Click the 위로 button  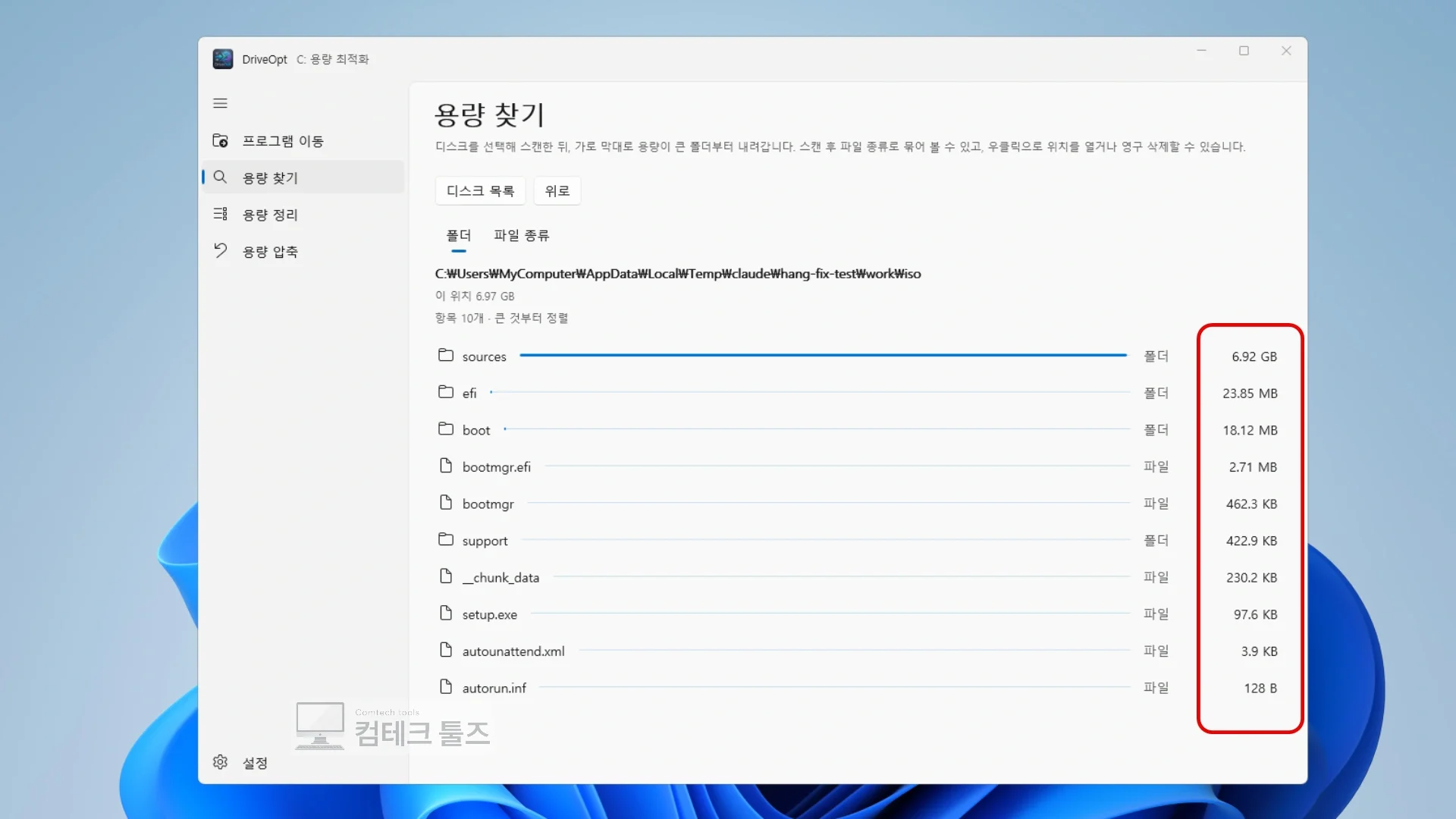click(557, 191)
